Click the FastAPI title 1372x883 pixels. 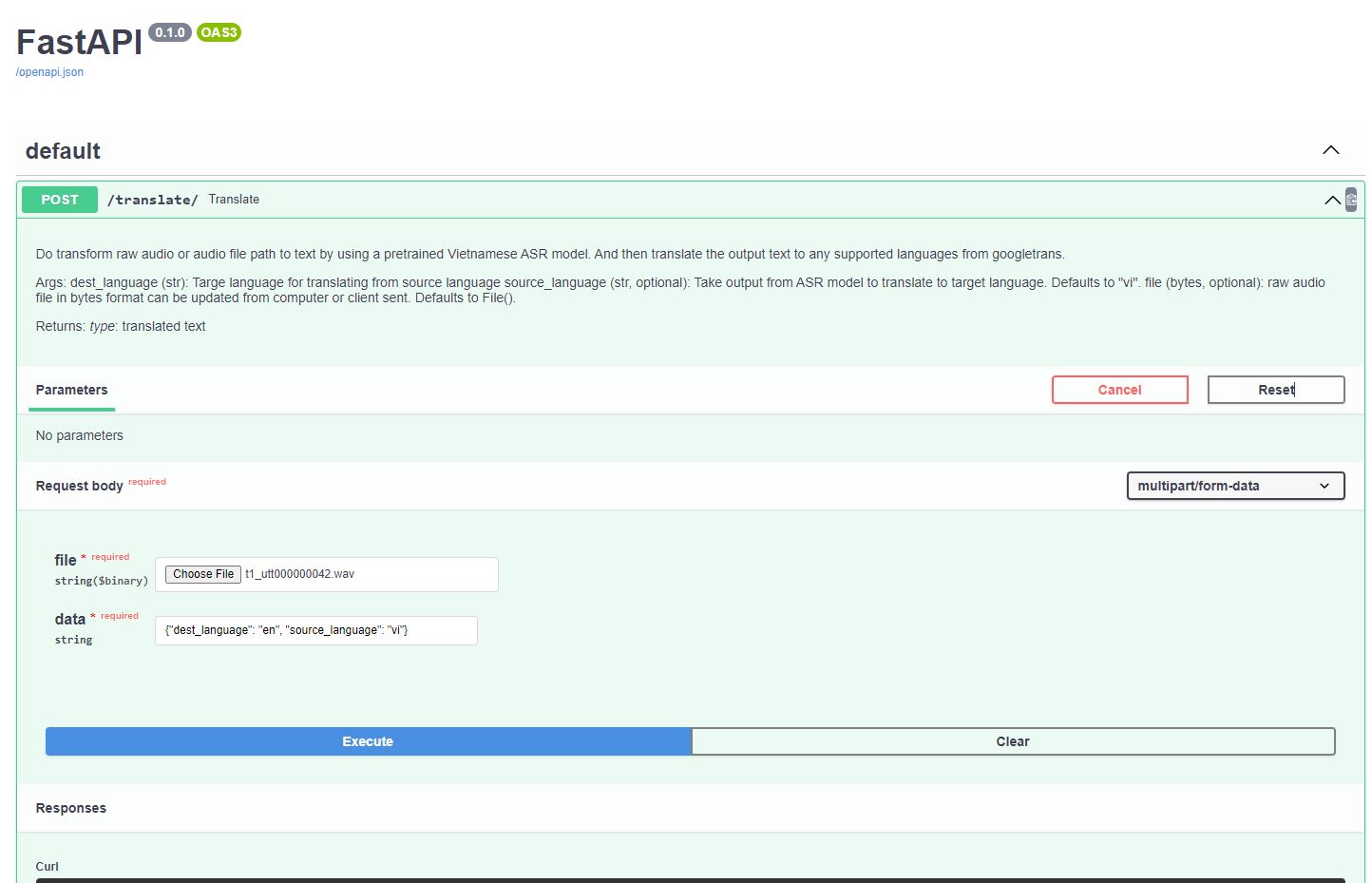(x=79, y=42)
